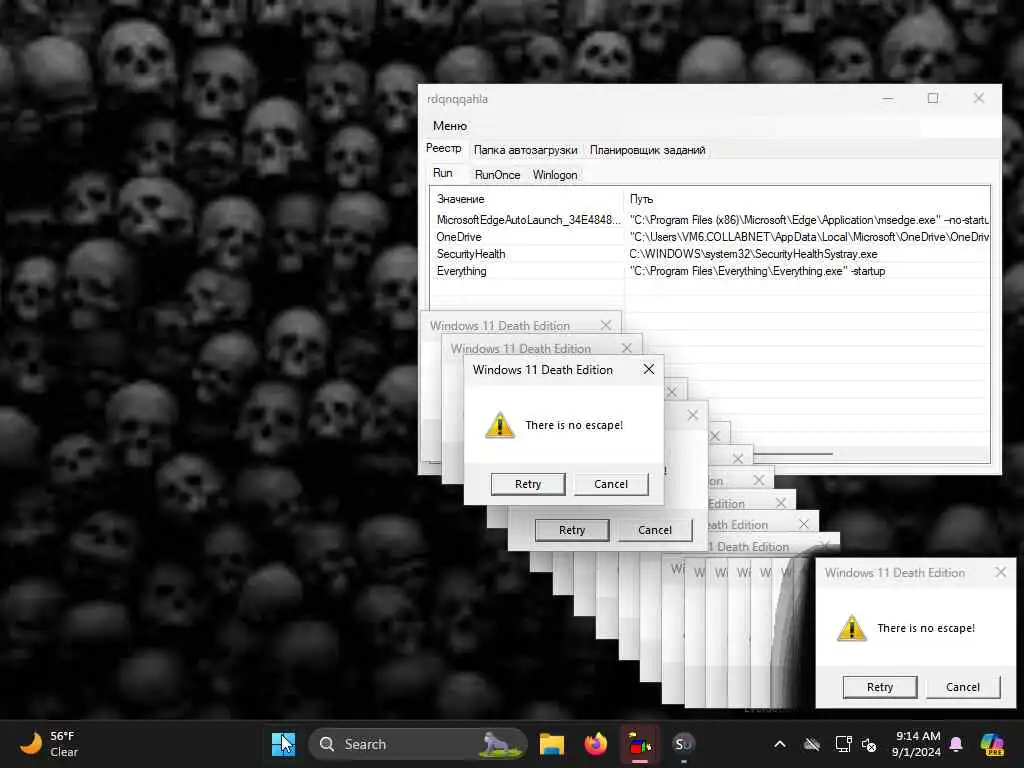Screen dimensions: 1024x768
Task: Select the Реестр tab
Action: point(443,148)
